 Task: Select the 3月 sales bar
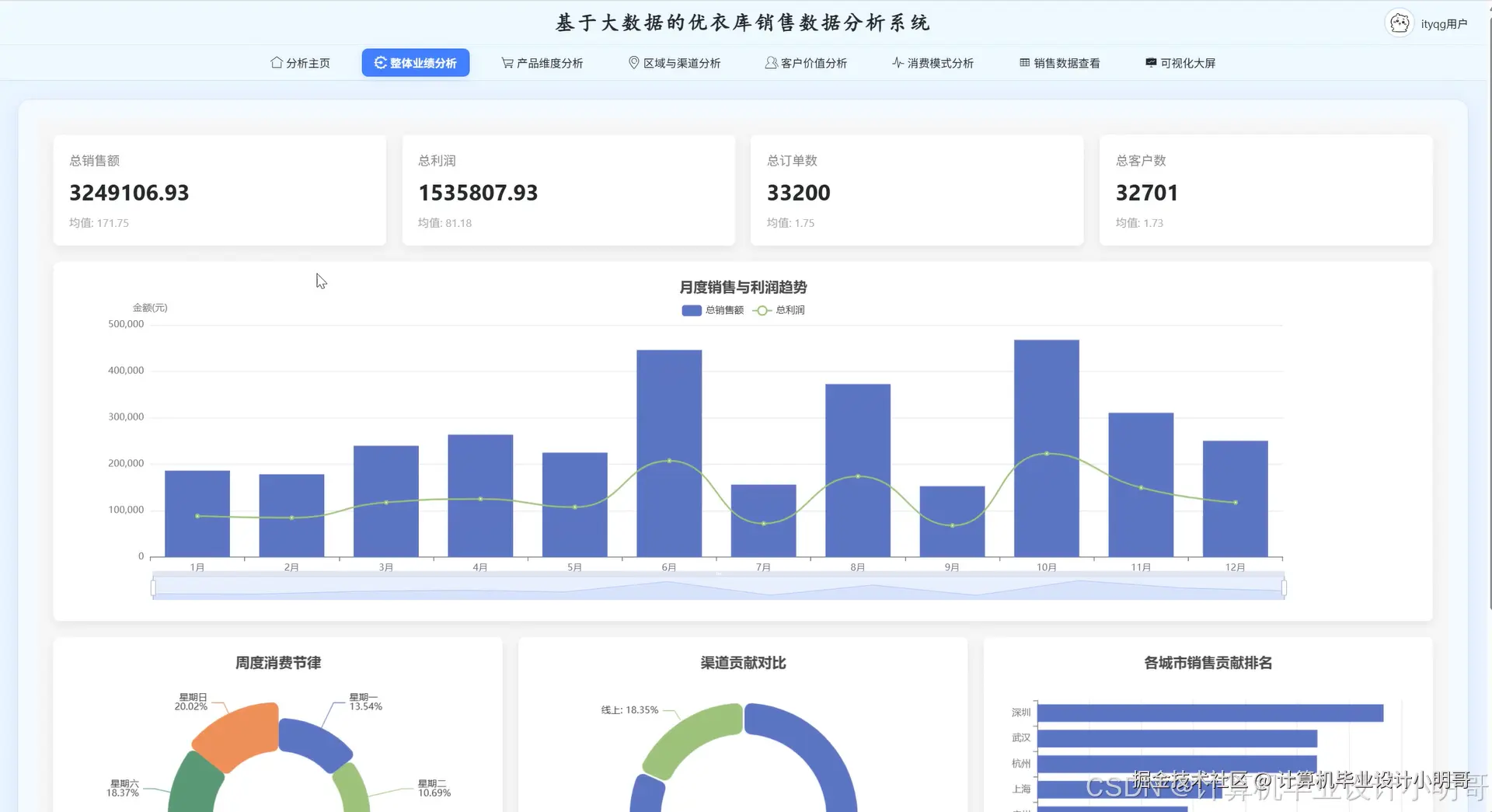point(386,501)
